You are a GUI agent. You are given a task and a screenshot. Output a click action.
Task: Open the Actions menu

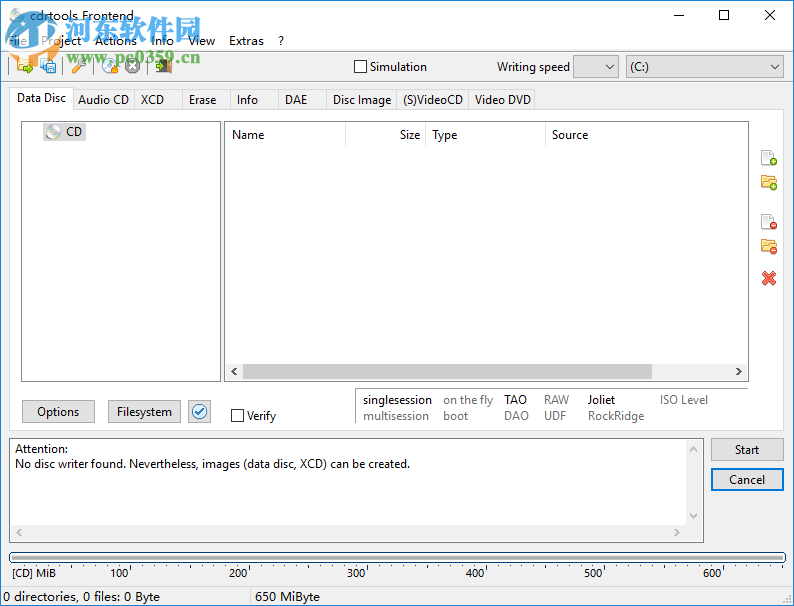tap(115, 41)
